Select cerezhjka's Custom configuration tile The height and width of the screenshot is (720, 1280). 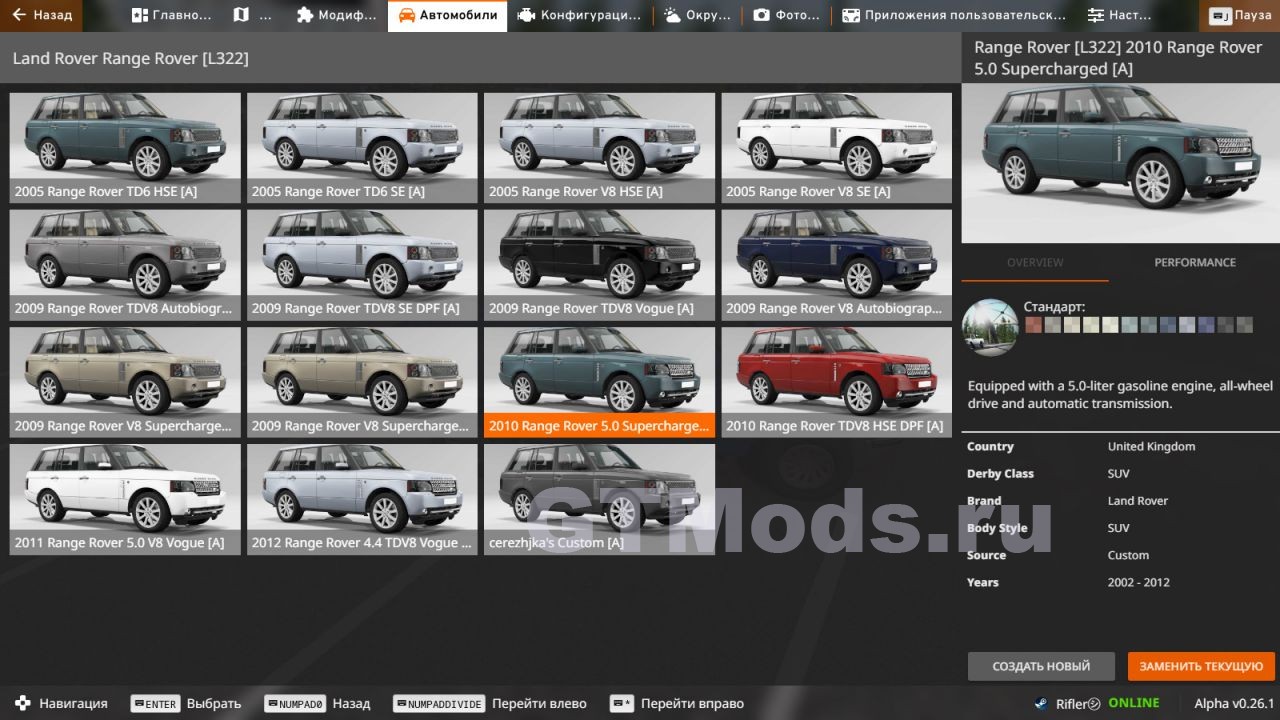point(599,499)
